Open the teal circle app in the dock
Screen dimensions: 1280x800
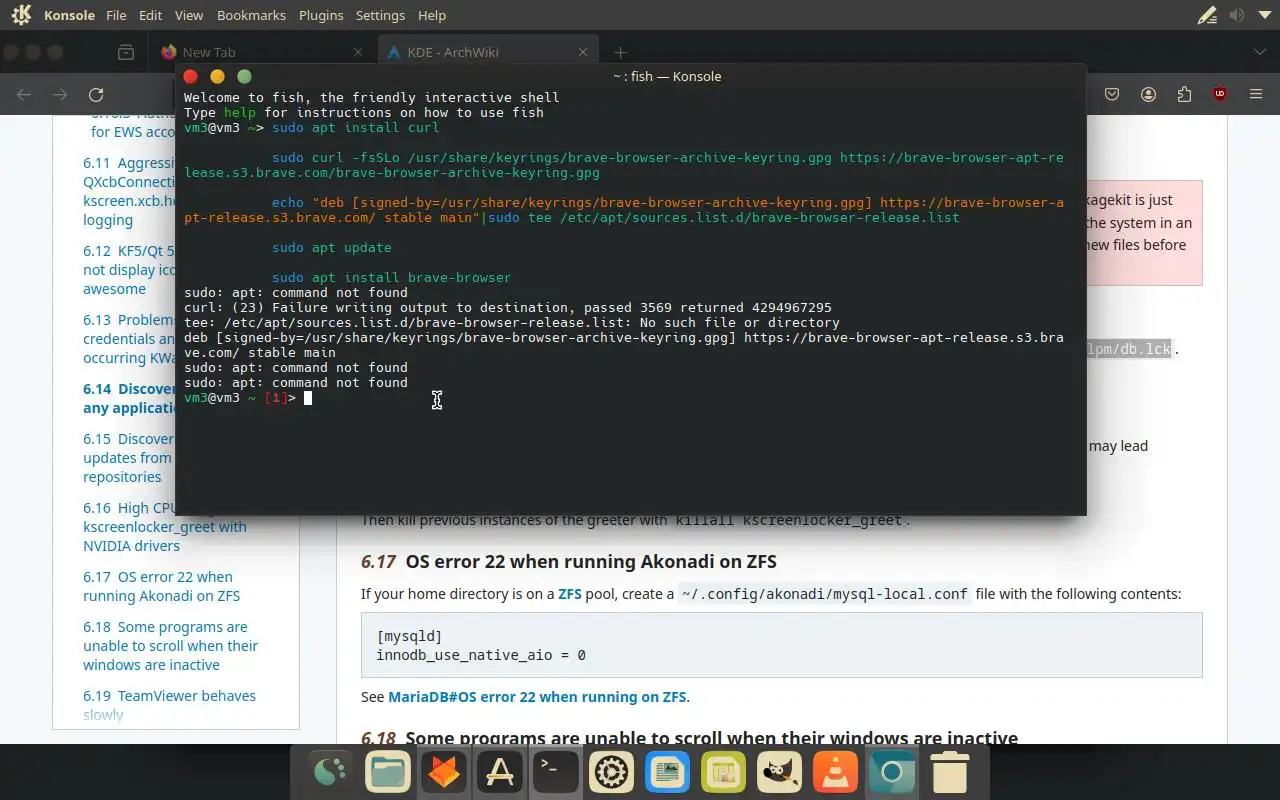pos(891,771)
